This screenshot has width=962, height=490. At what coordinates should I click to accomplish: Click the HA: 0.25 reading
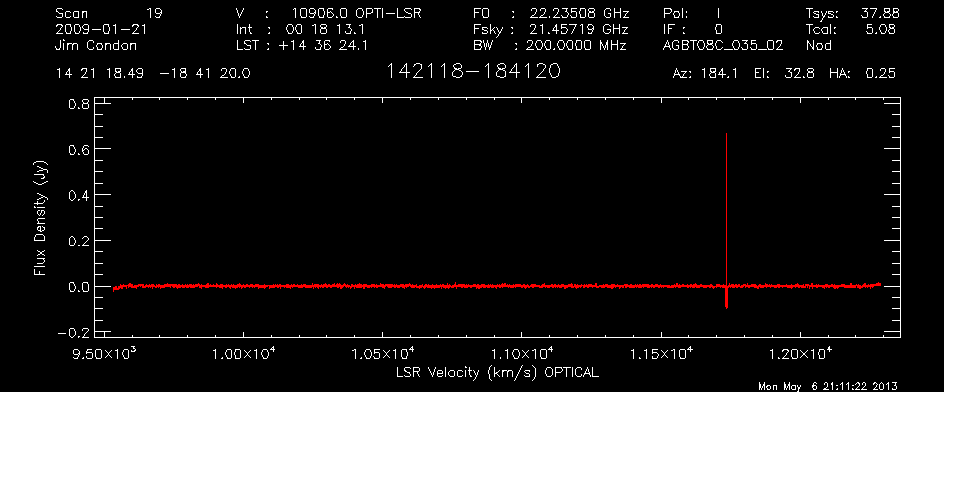point(862,74)
